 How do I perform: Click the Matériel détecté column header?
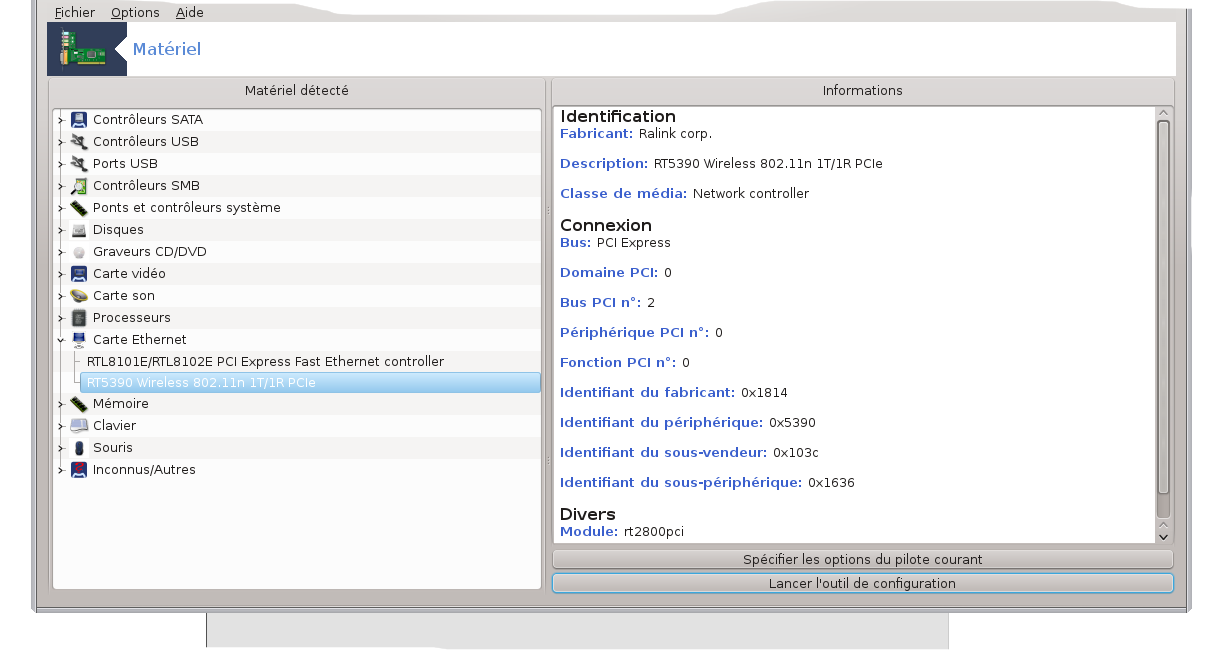tap(297, 91)
